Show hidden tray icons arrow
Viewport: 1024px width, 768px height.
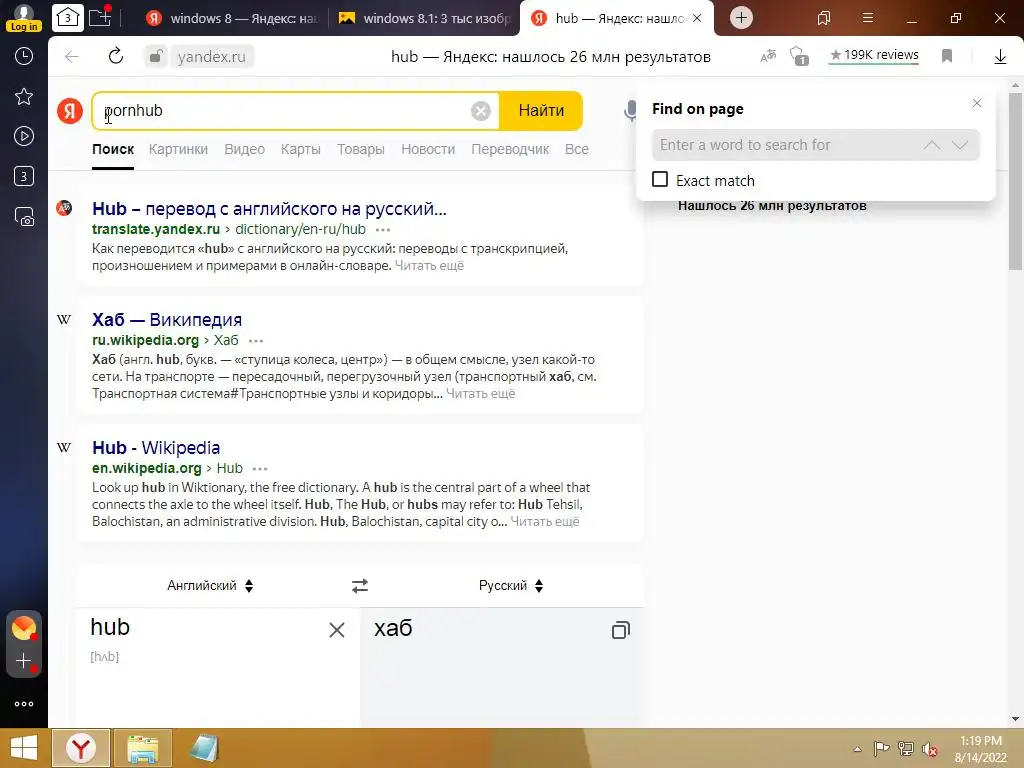[x=857, y=749]
